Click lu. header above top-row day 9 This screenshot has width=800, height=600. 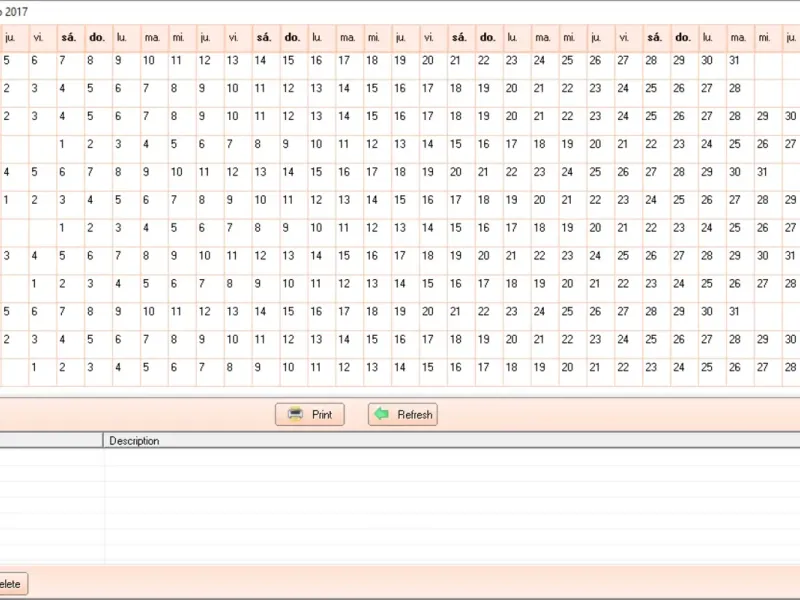point(121,37)
